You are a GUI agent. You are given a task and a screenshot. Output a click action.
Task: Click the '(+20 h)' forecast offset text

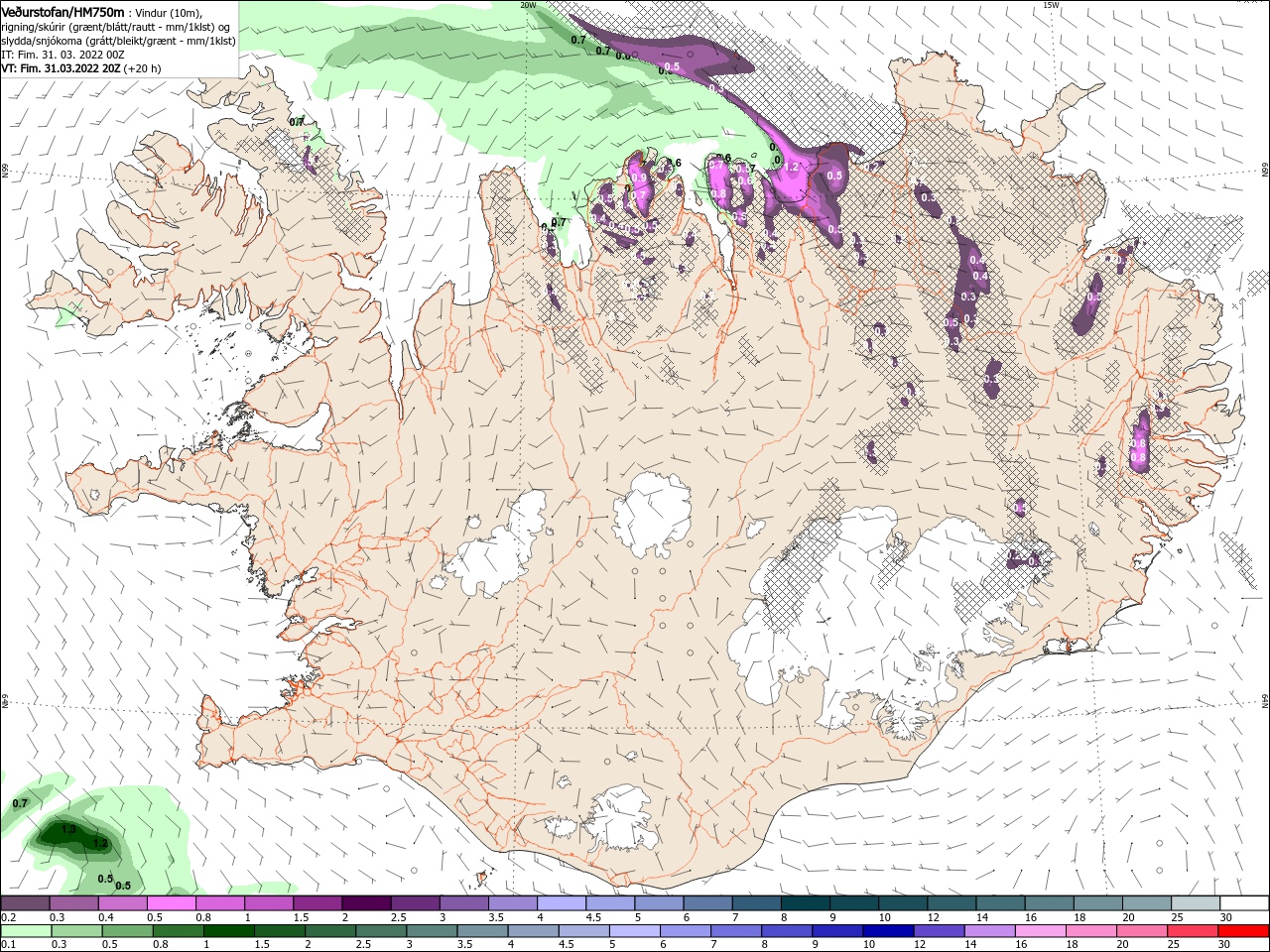coord(142,69)
